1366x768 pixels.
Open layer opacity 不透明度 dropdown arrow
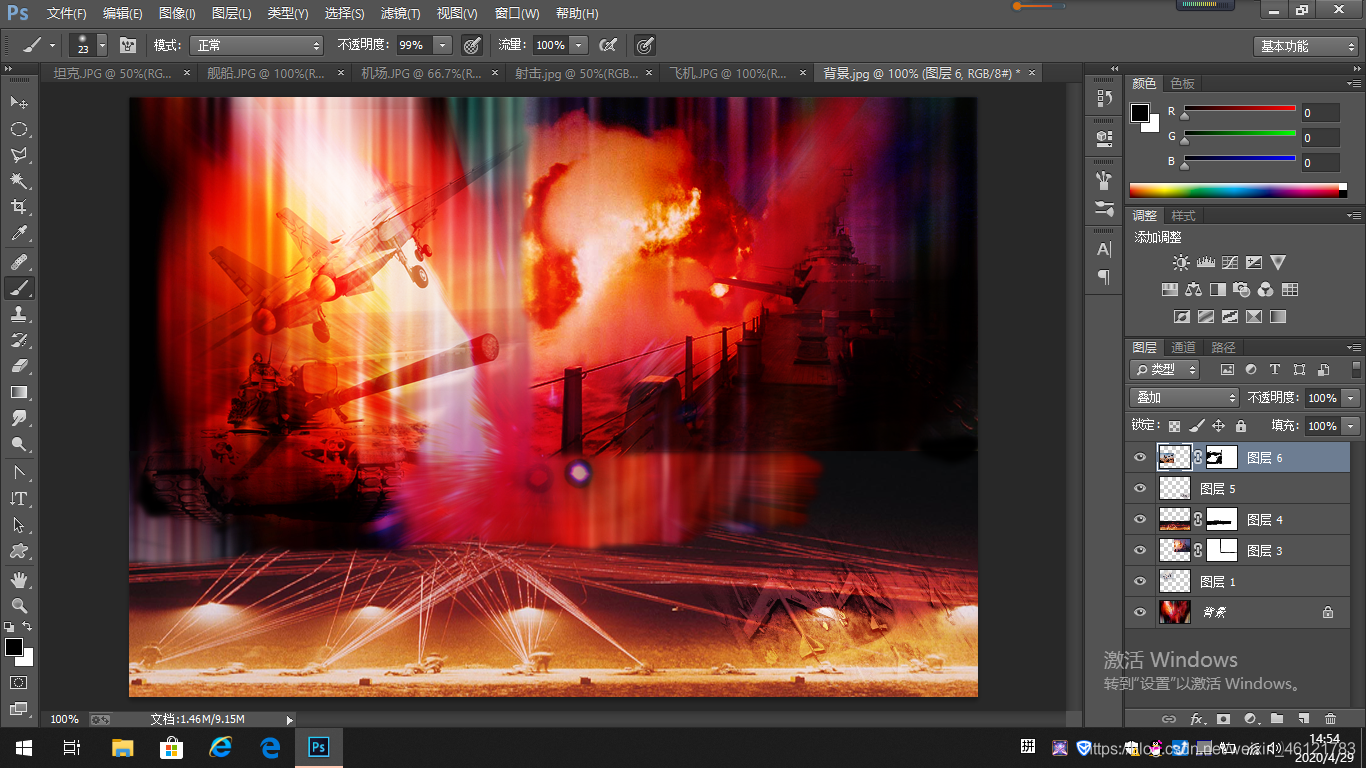pyautogui.click(x=1351, y=397)
